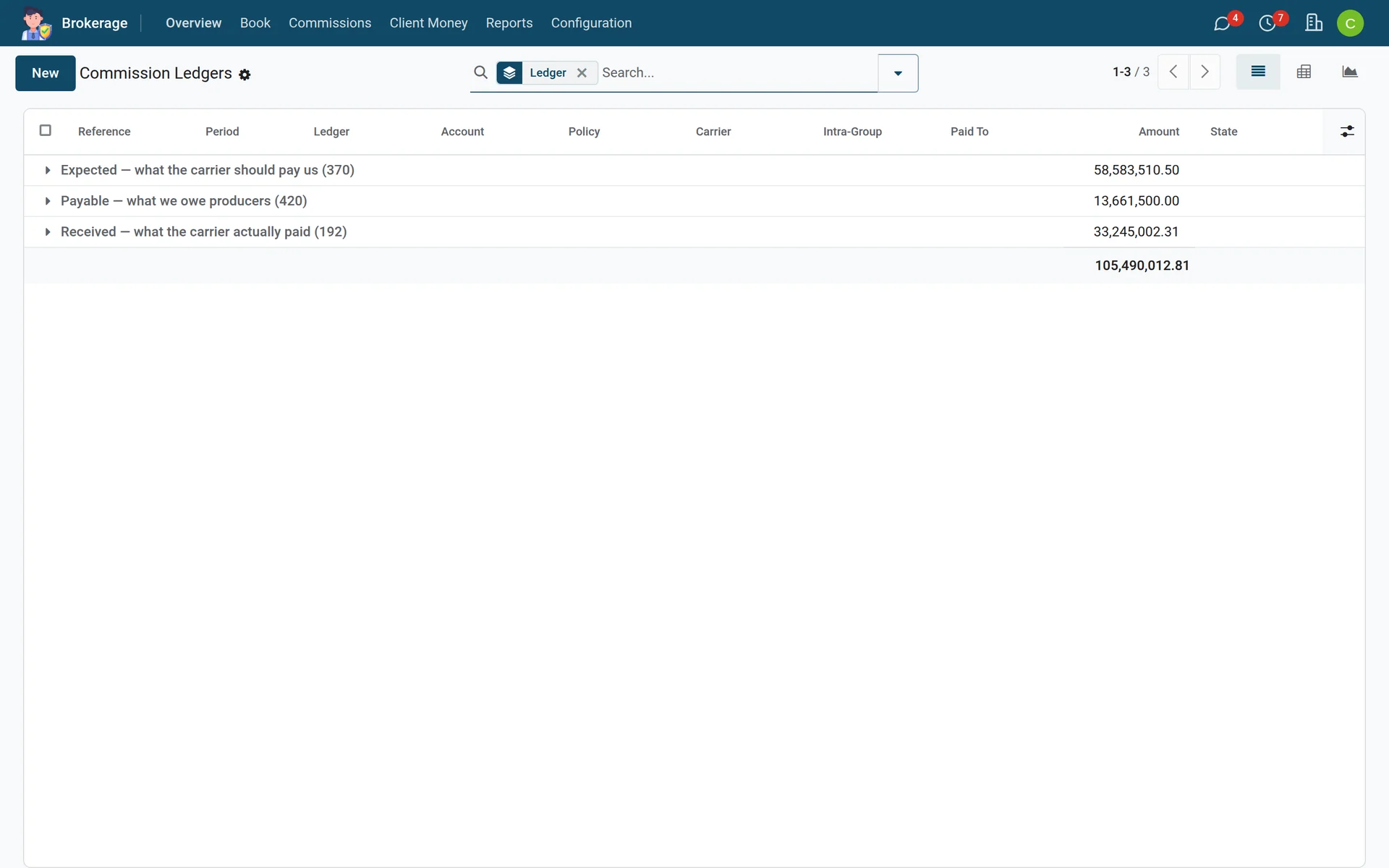
Task: Open the search options dropdown arrow
Action: pyautogui.click(x=898, y=73)
